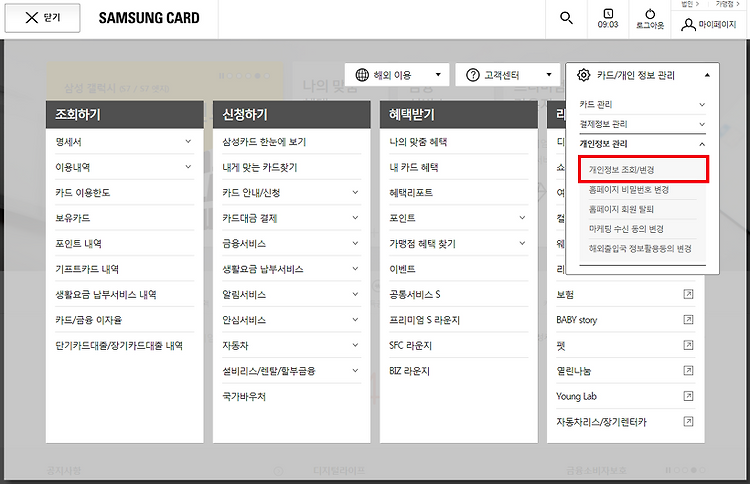750x484 pixels.
Task: Select 홈페이지 비밀번호 변경
Action: click(x=629, y=190)
